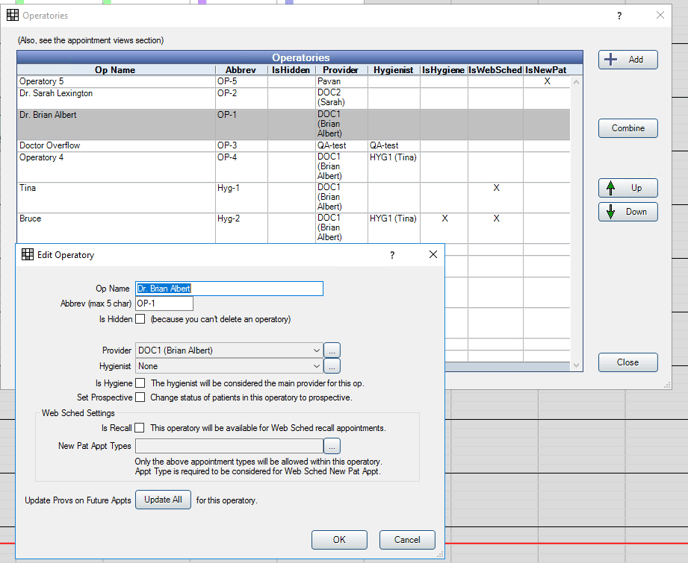This screenshot has width=688, height=563.
Task: Click the Add operatory button
Action: tap(628, 60)
